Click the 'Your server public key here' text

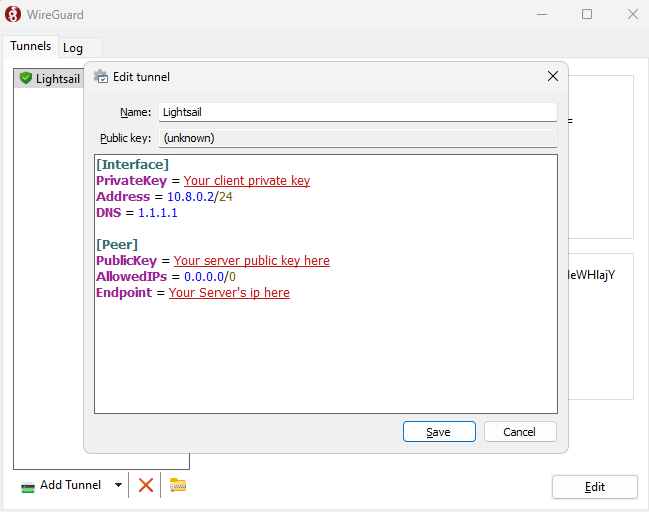point(252,261)
